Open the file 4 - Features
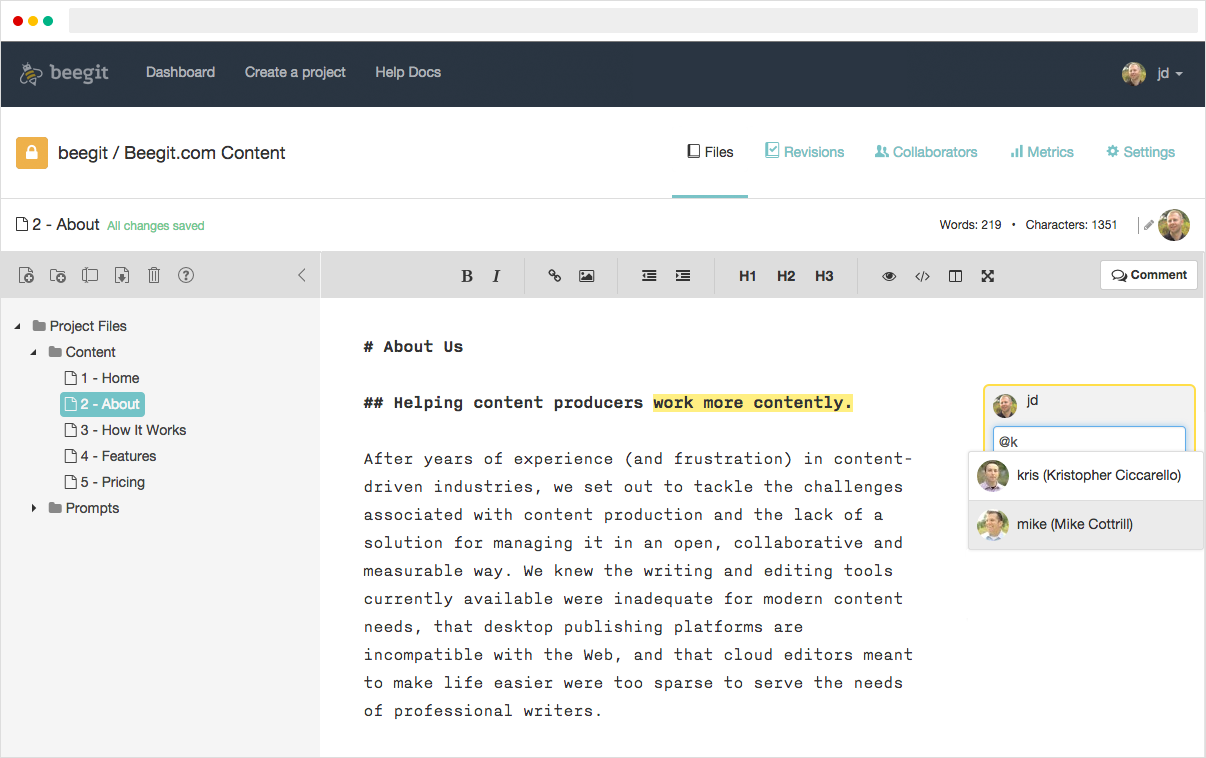Viewport: 1206px width, 758px height. 110,456
